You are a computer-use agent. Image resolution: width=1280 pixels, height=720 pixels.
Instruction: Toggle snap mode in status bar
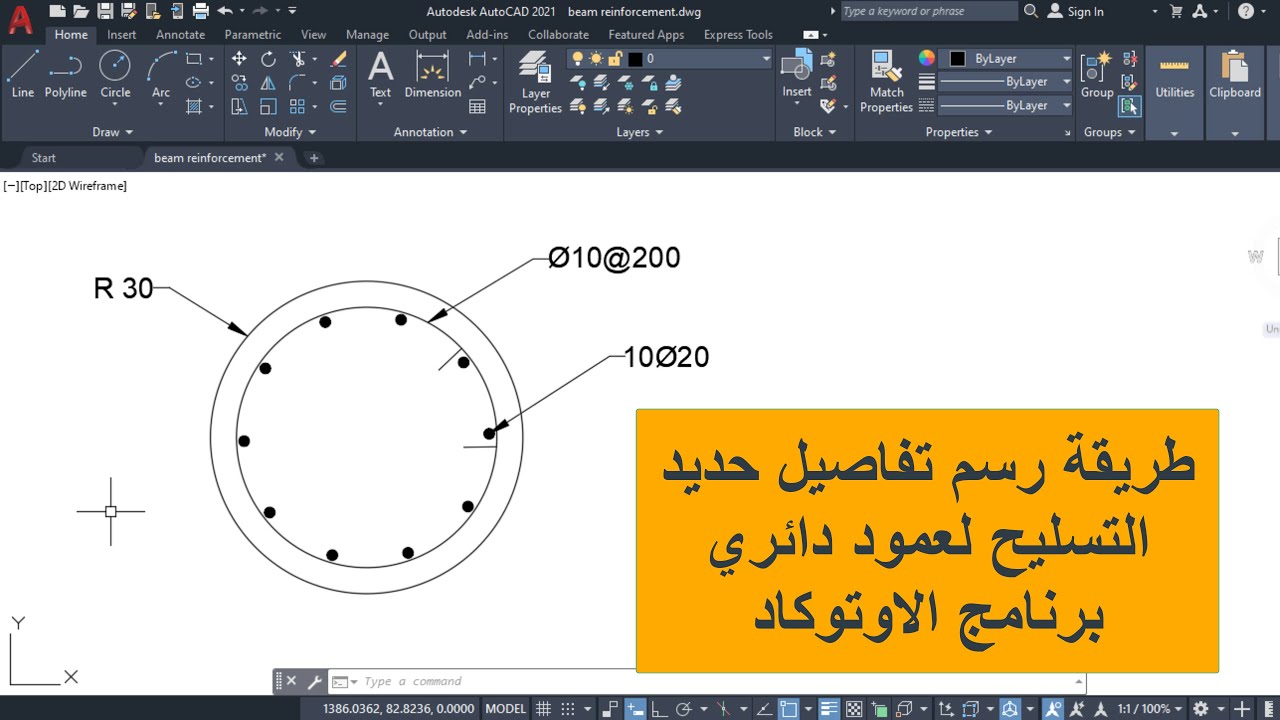point(568,709)
